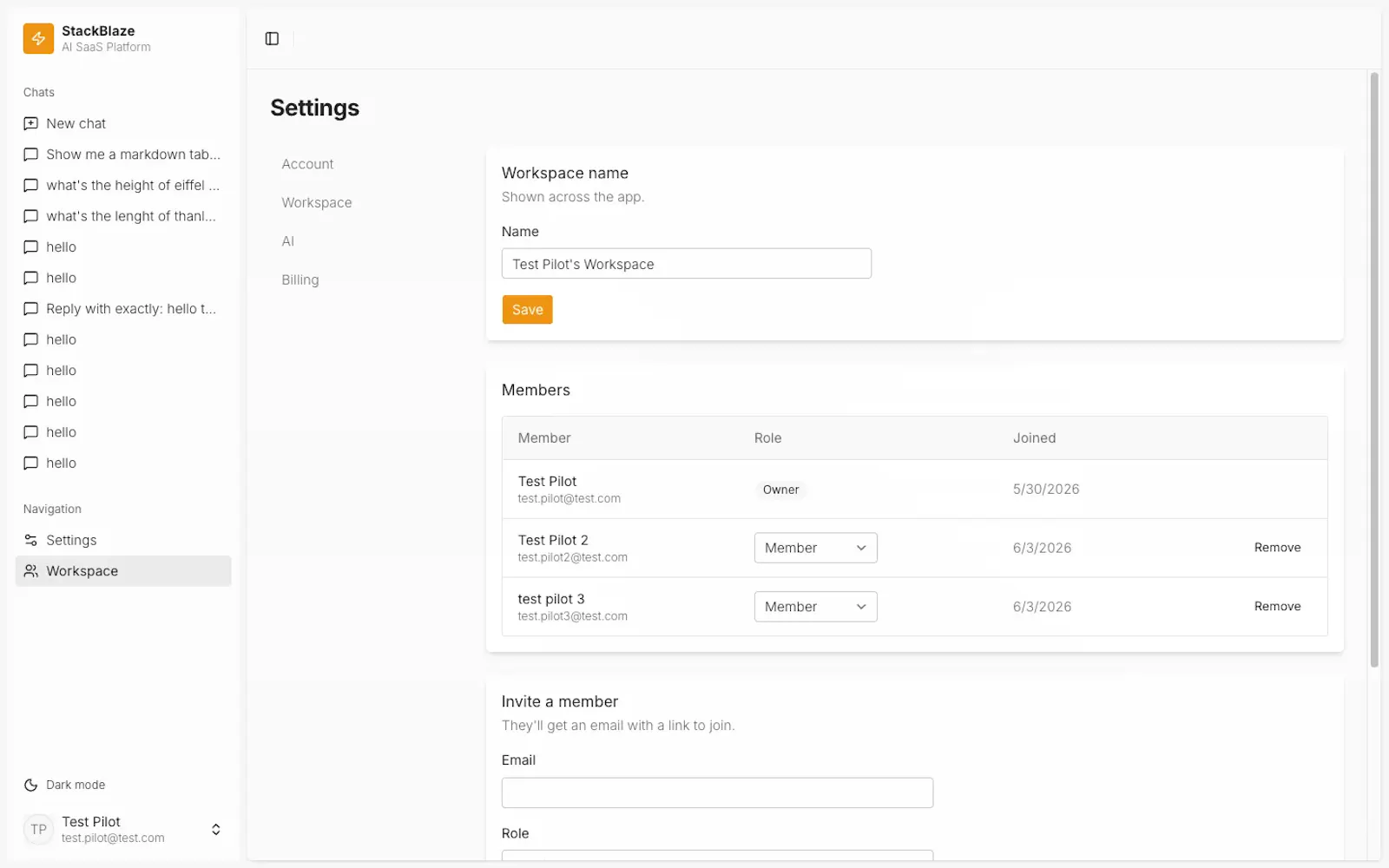
Task: Go to Workspace in Navigation
Action: pos(123,571)
